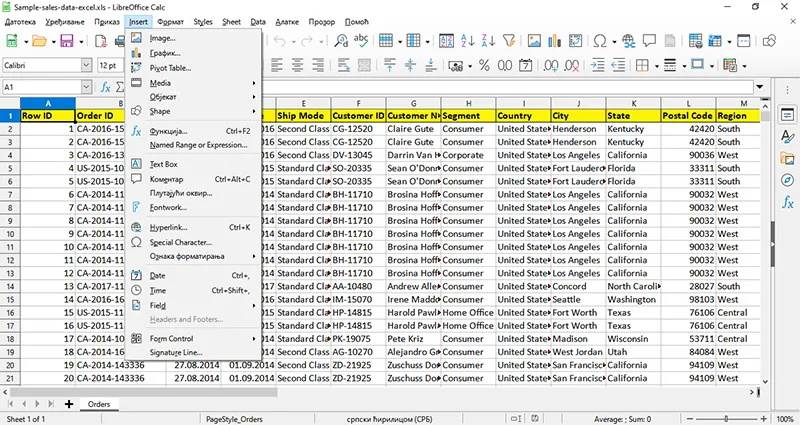This screenshot has height=425, width=800.
Task: Open the Border Style dropdown arrow
Action: tap(684, 66)
